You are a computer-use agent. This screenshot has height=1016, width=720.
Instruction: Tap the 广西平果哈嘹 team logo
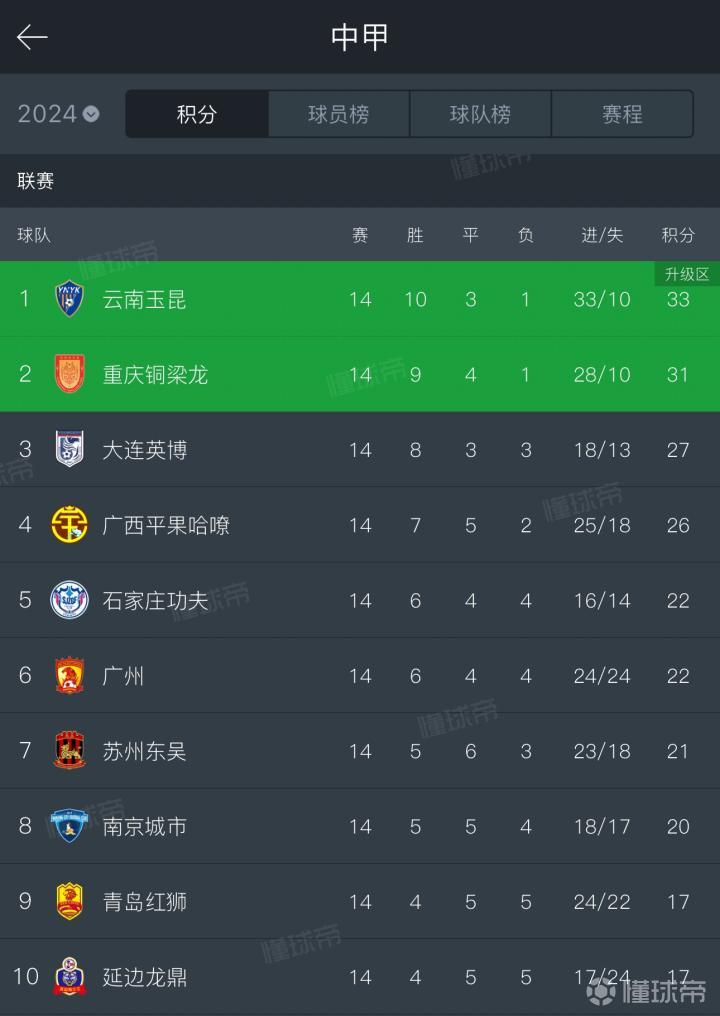[x=69, y=525]
